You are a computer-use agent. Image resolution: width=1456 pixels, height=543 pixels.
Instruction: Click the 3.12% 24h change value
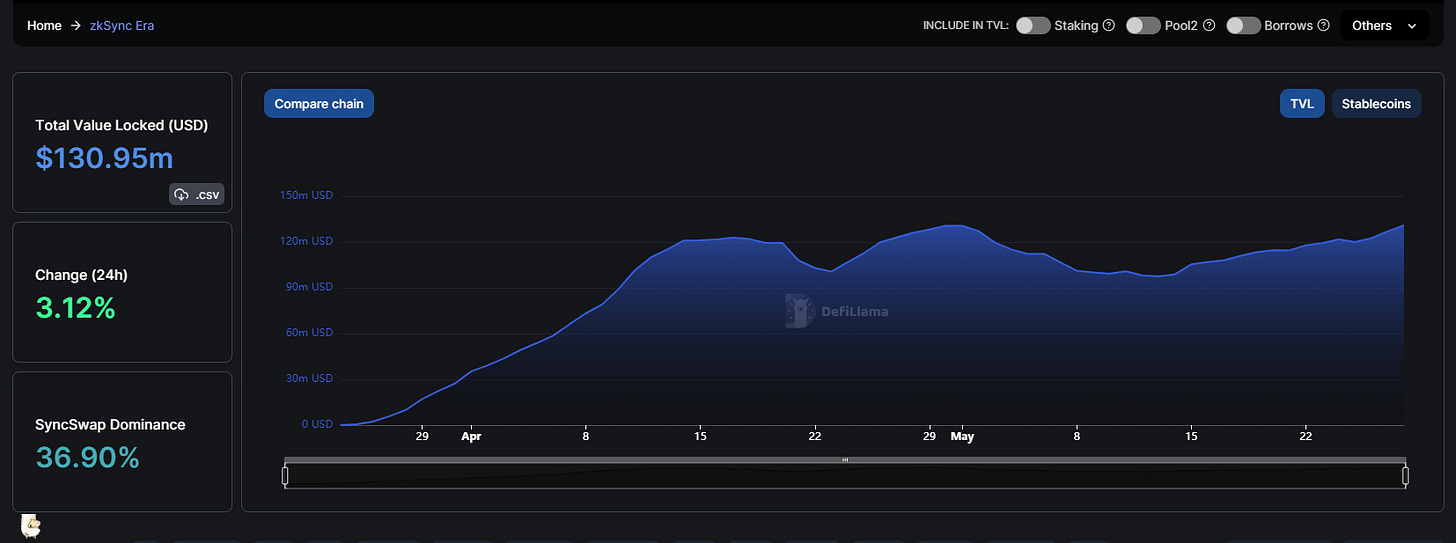tap(76, 308)
